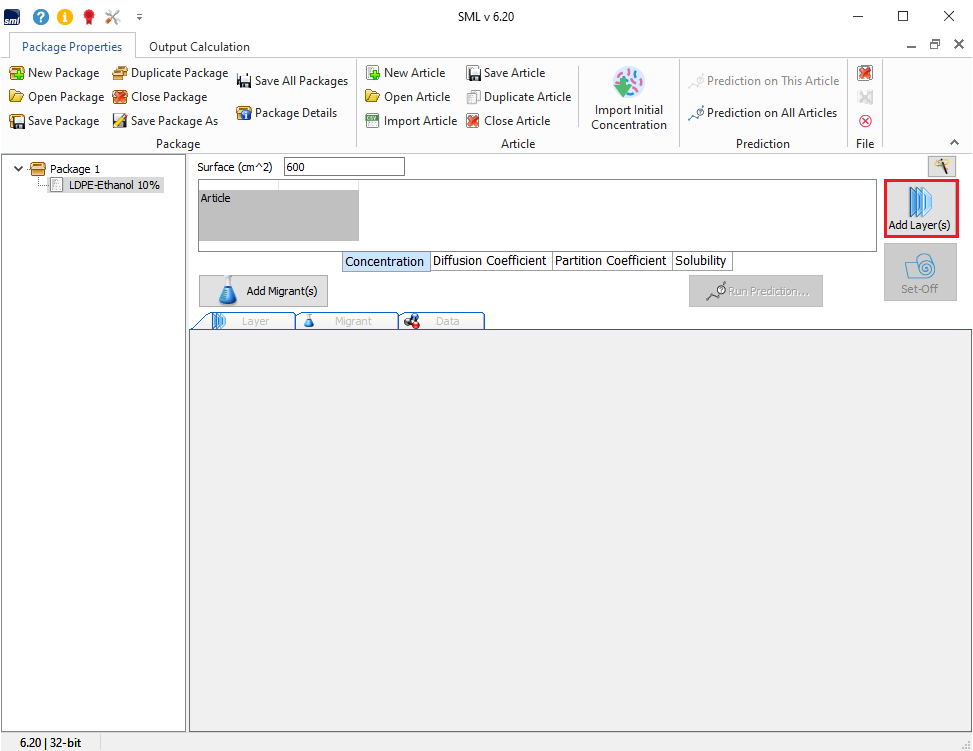Open Import Initial Concentration
The image size is (973, 751).
coord(628,100)
